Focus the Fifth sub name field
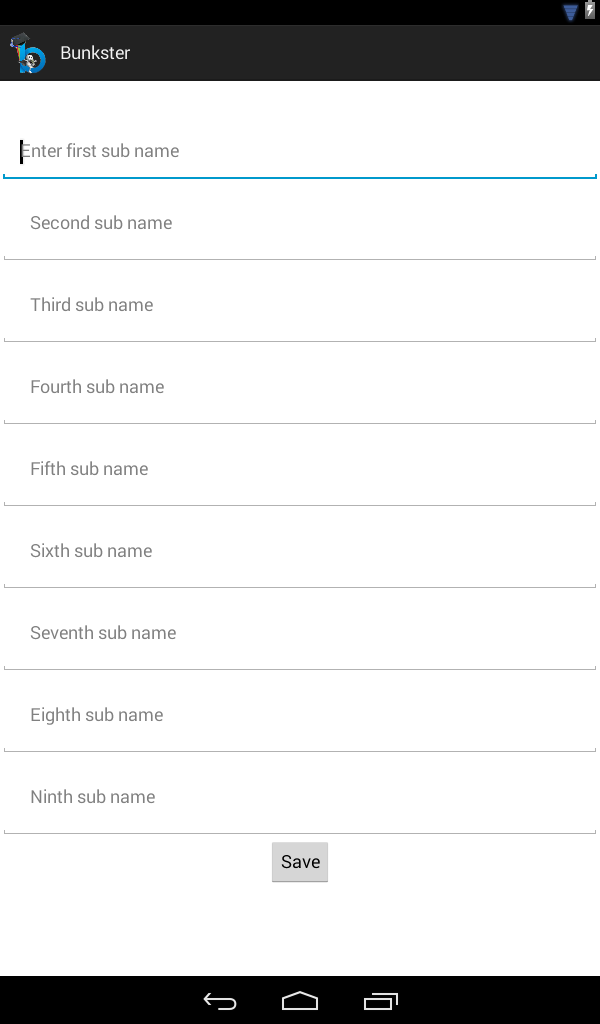This screenshot has width=600, height=1024. [x=300, y=469]
